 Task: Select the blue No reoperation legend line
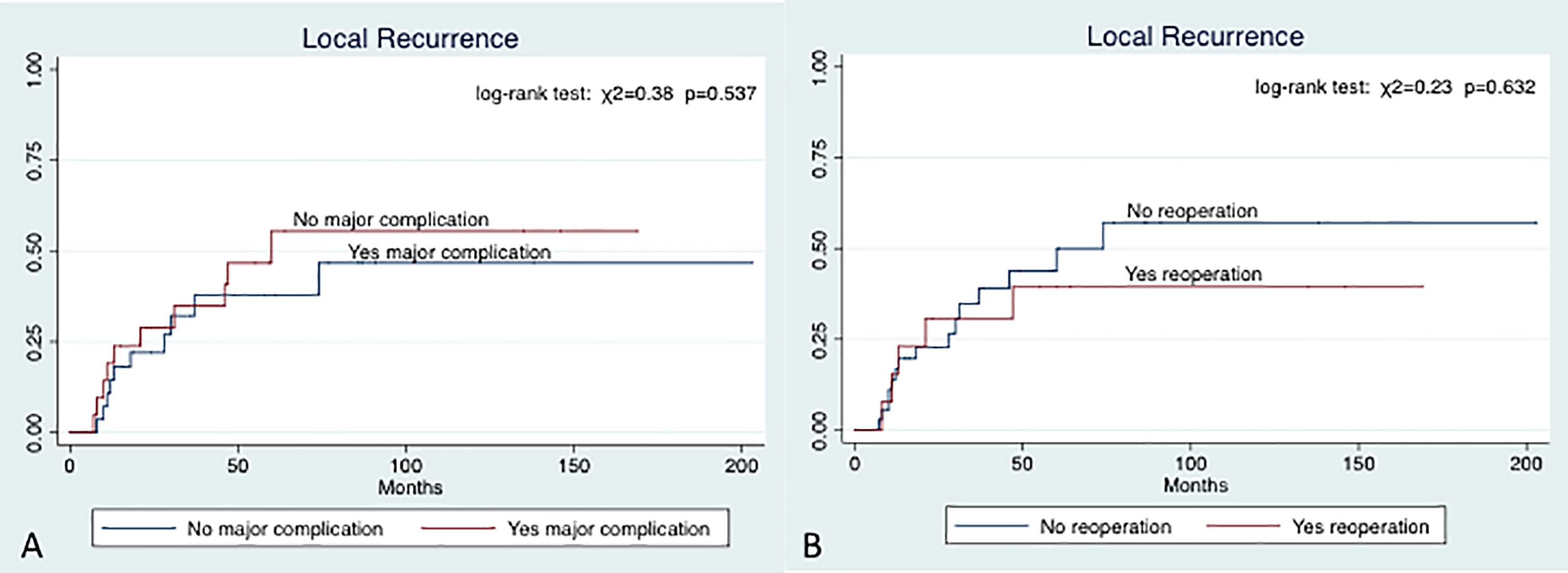(992, 526)
